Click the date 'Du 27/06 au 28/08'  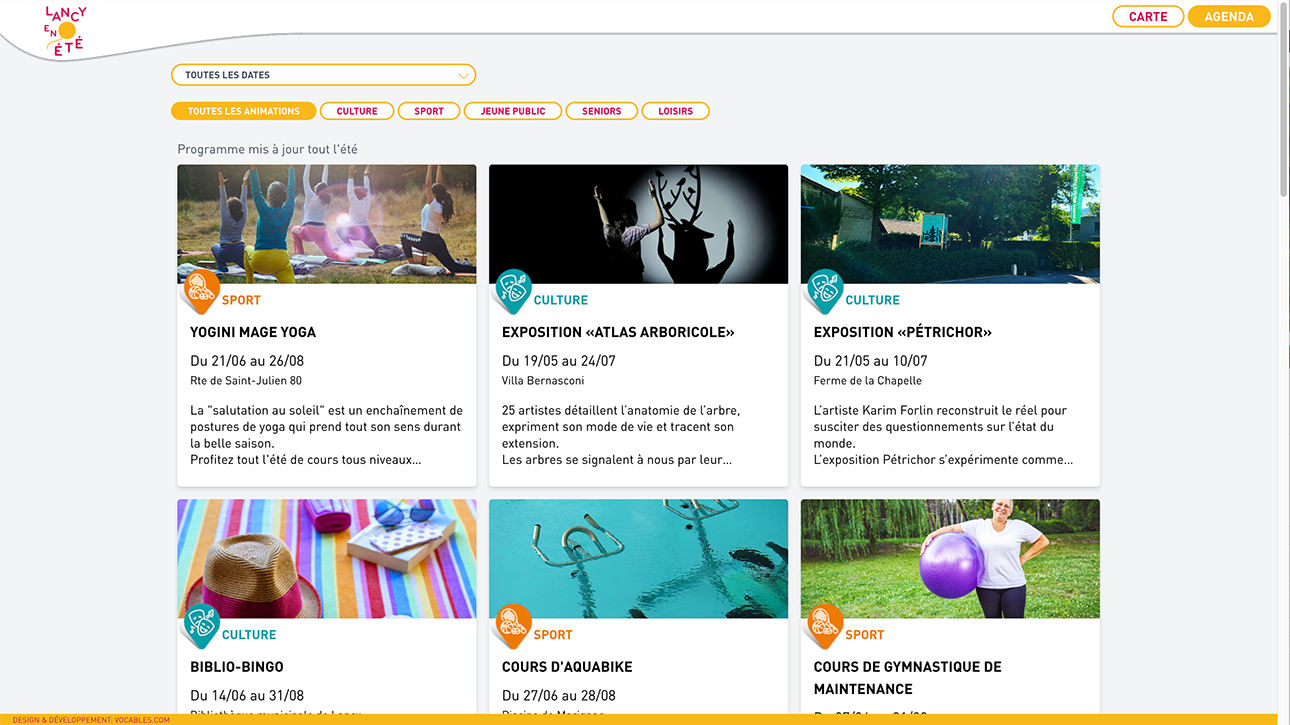point(559,696)
